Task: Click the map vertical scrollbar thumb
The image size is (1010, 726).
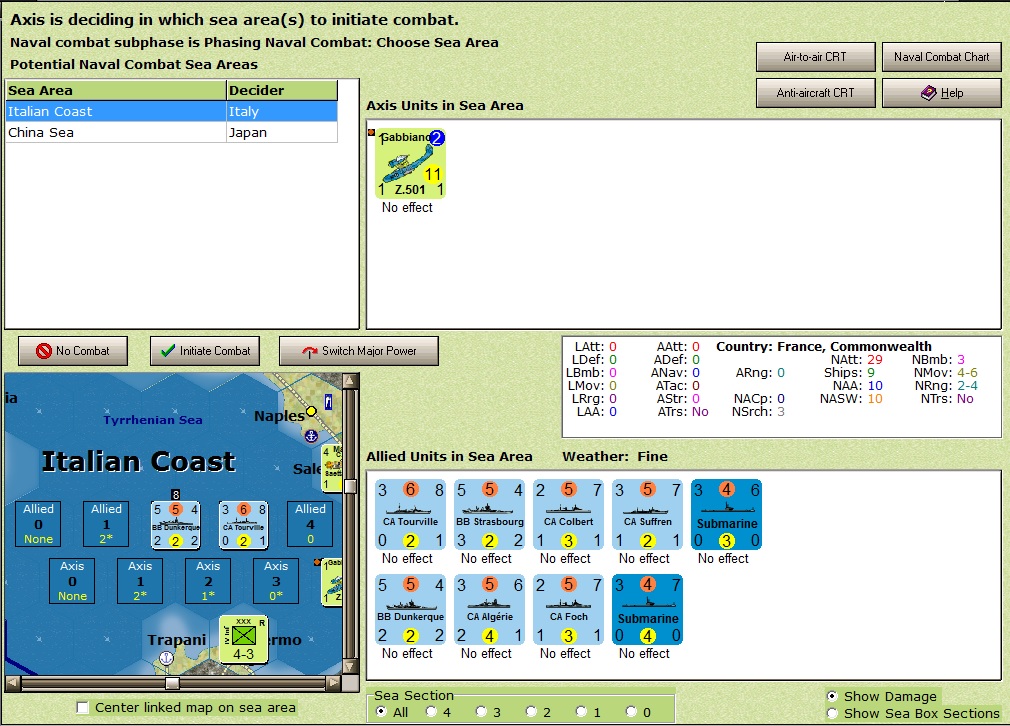Action: click(x=350, y=486)
